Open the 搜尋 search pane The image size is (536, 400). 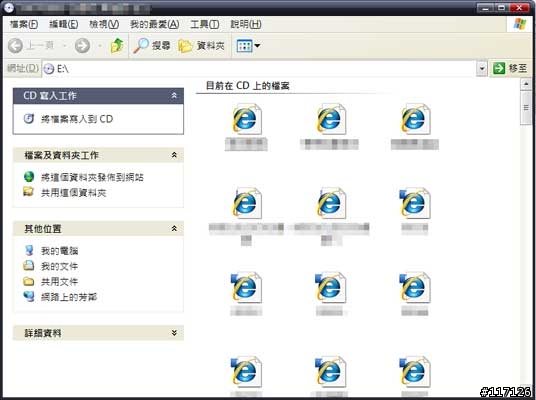coord(151,45)
